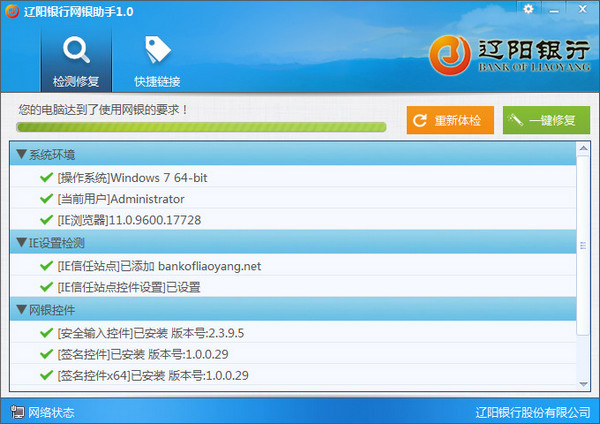Image resolution: width=600 pixels, height=424 pixels.
Task: Click the check mark beside 签名控件 1.0.0.29
Action: click(46, 354)
